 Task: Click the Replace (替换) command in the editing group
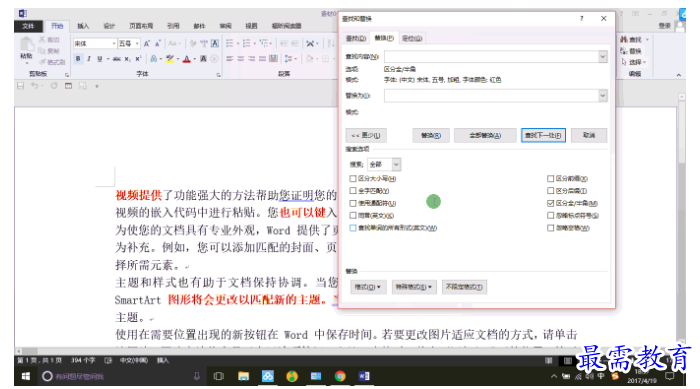631,51
